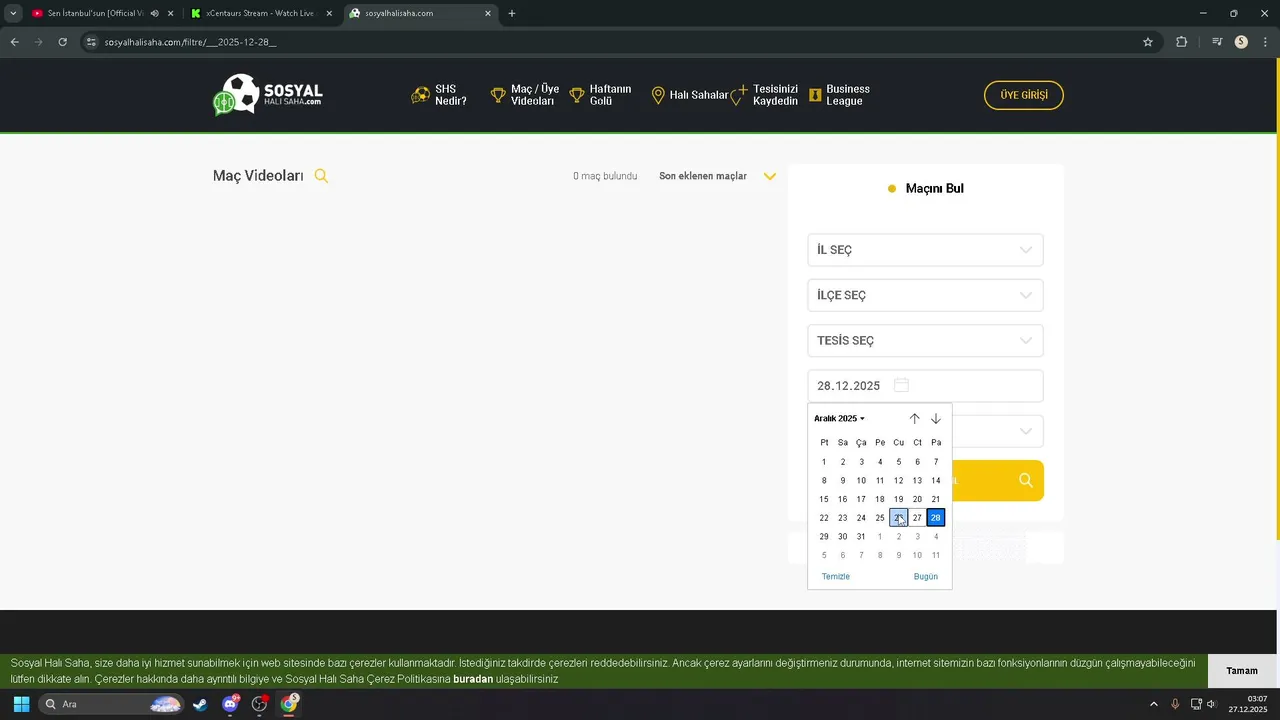The height and width of the screenshot is (720, 1280).
Task: Open Haftanın Golü page
Action: coord(601,95)
